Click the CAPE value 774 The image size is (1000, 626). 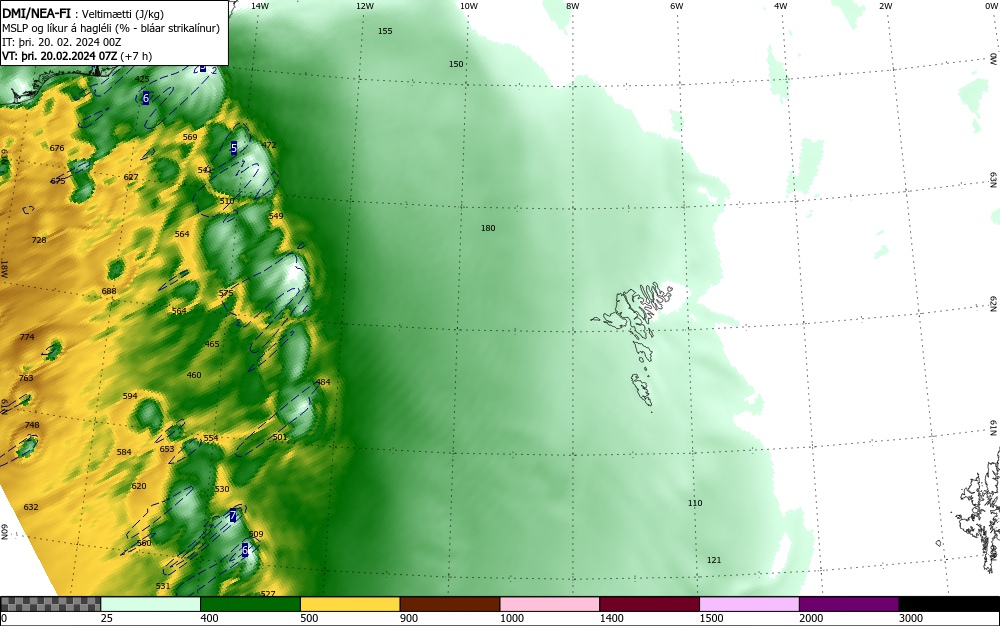point(27,337)
